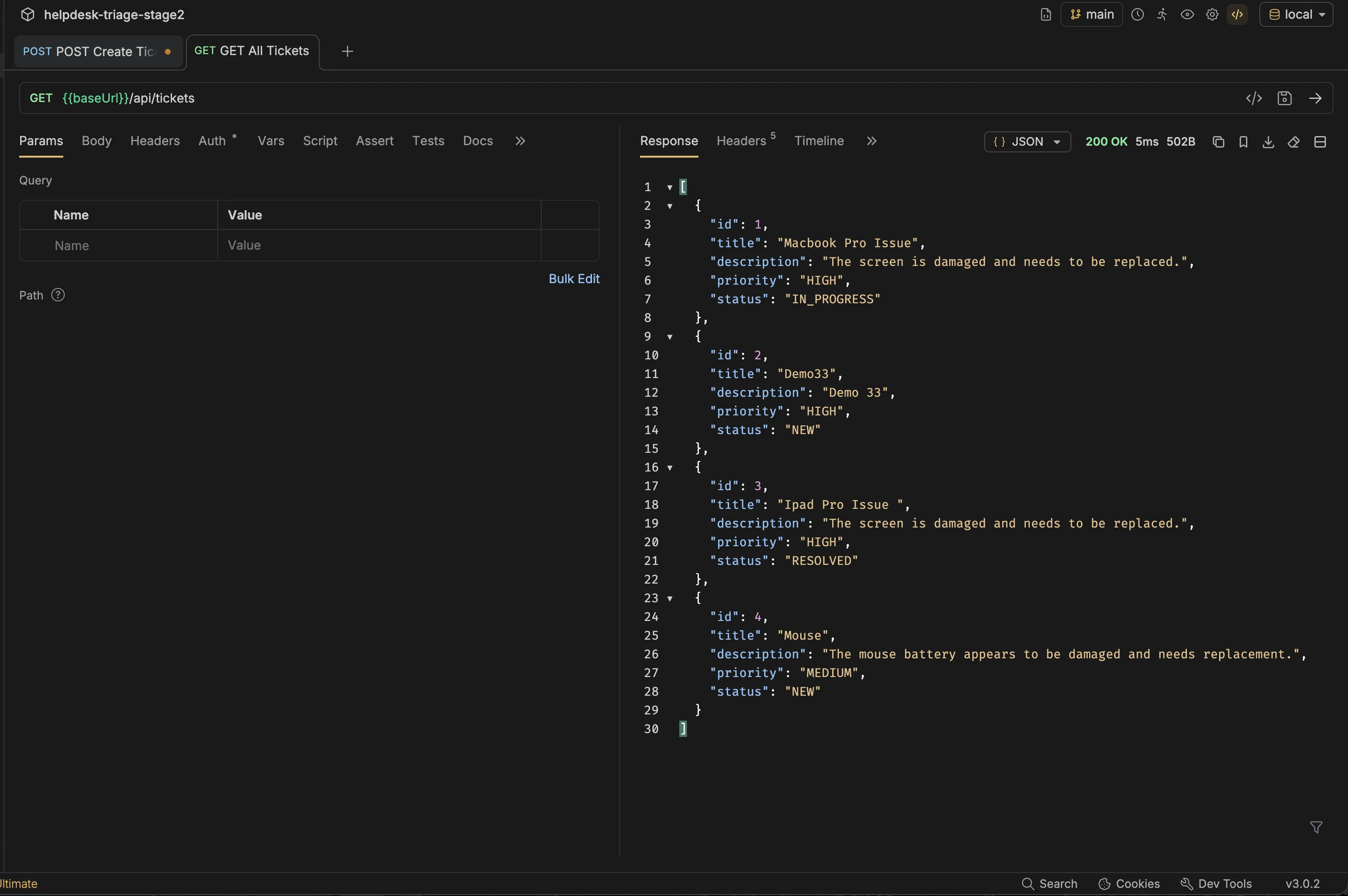Viewport: 1348px width, 896px height.
Task: Switch response pane layout icon
Action: pos(1320,142)
